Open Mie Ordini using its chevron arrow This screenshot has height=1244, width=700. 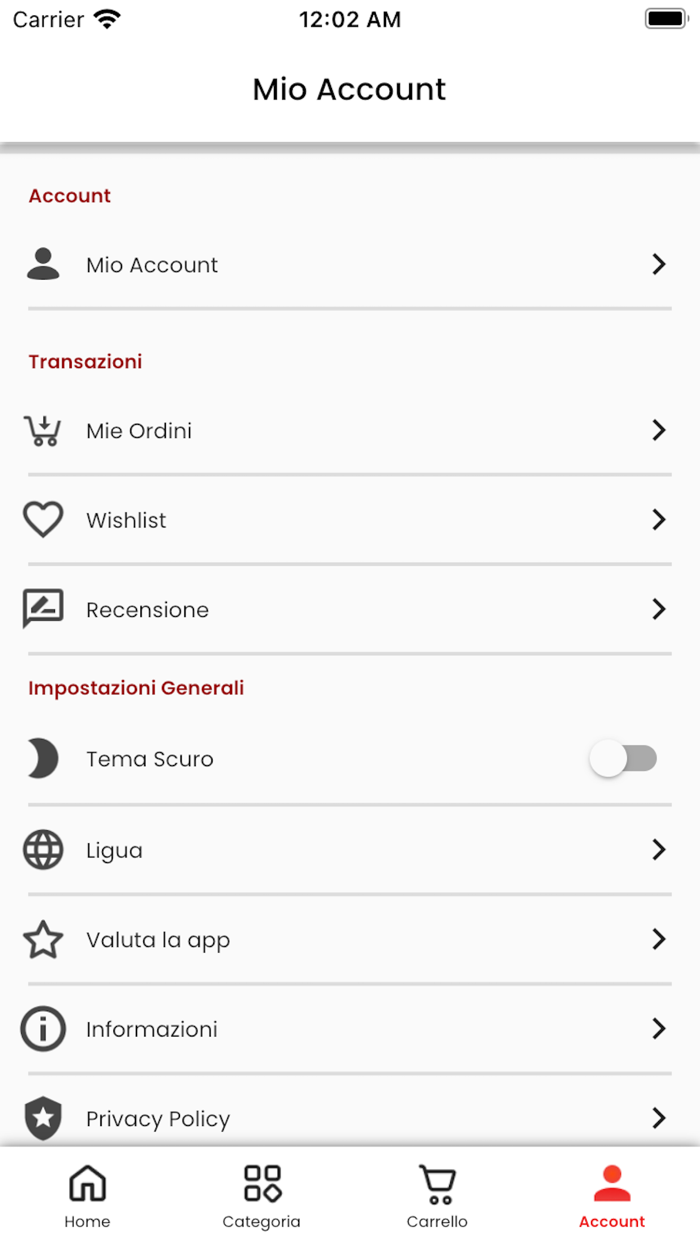point(659,430)
